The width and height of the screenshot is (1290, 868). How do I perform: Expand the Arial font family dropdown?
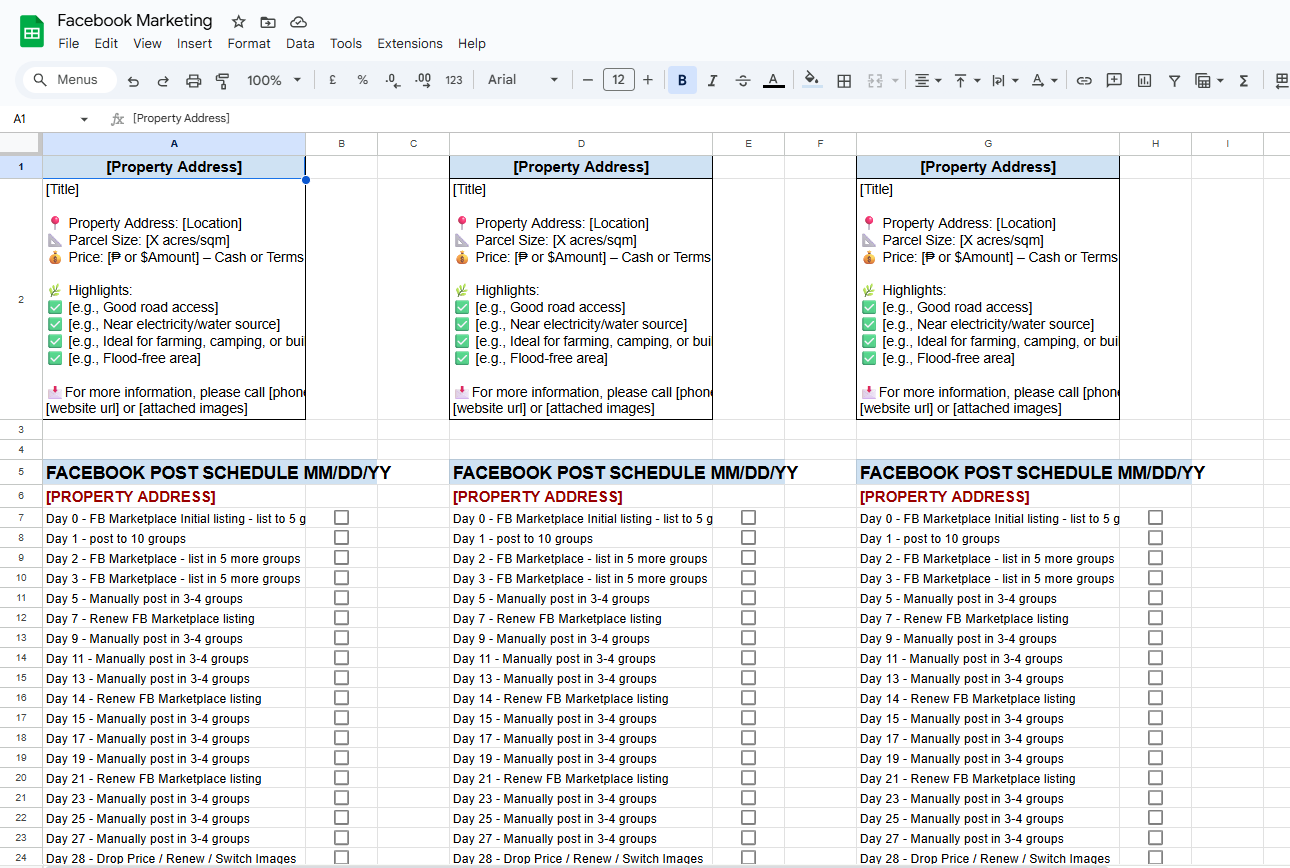coord(523,80)
